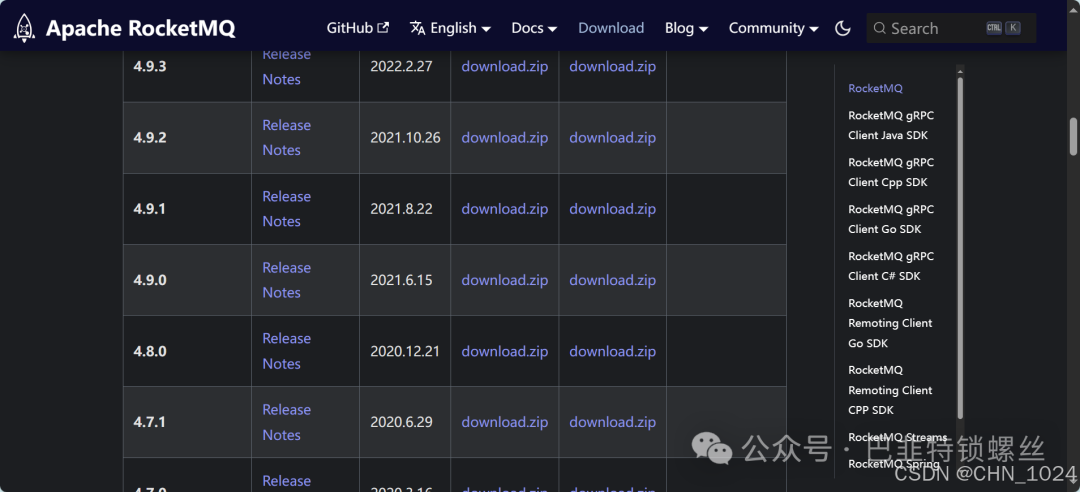
Task: Open Release Notes for version 4.8.0
Action: pyautogui.click(x=286, y=351)
